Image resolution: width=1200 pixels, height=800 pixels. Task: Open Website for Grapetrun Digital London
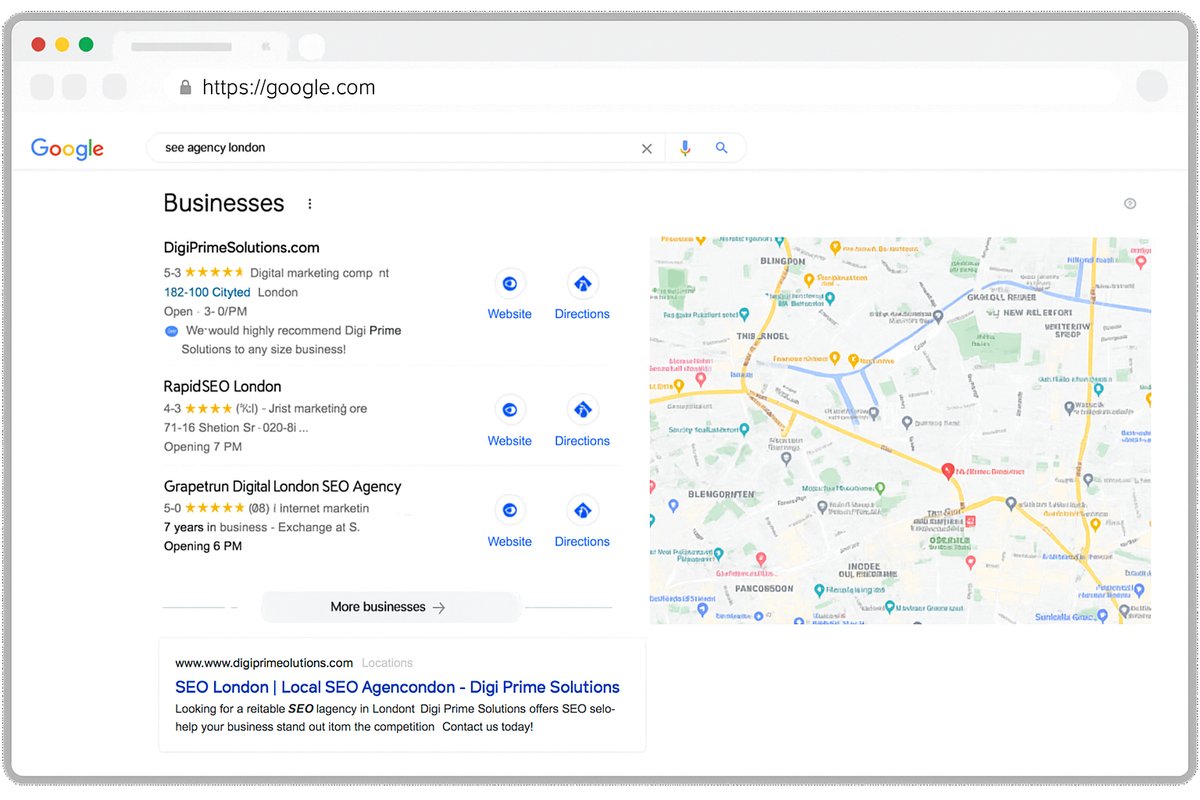510,523
